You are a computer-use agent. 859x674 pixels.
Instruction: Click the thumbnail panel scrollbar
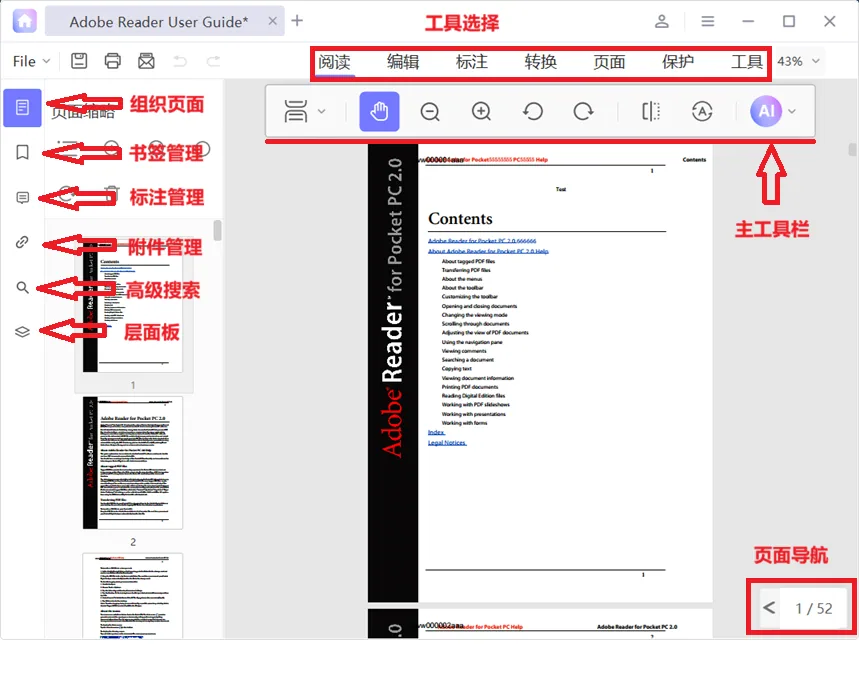click(x=217, y=230)
